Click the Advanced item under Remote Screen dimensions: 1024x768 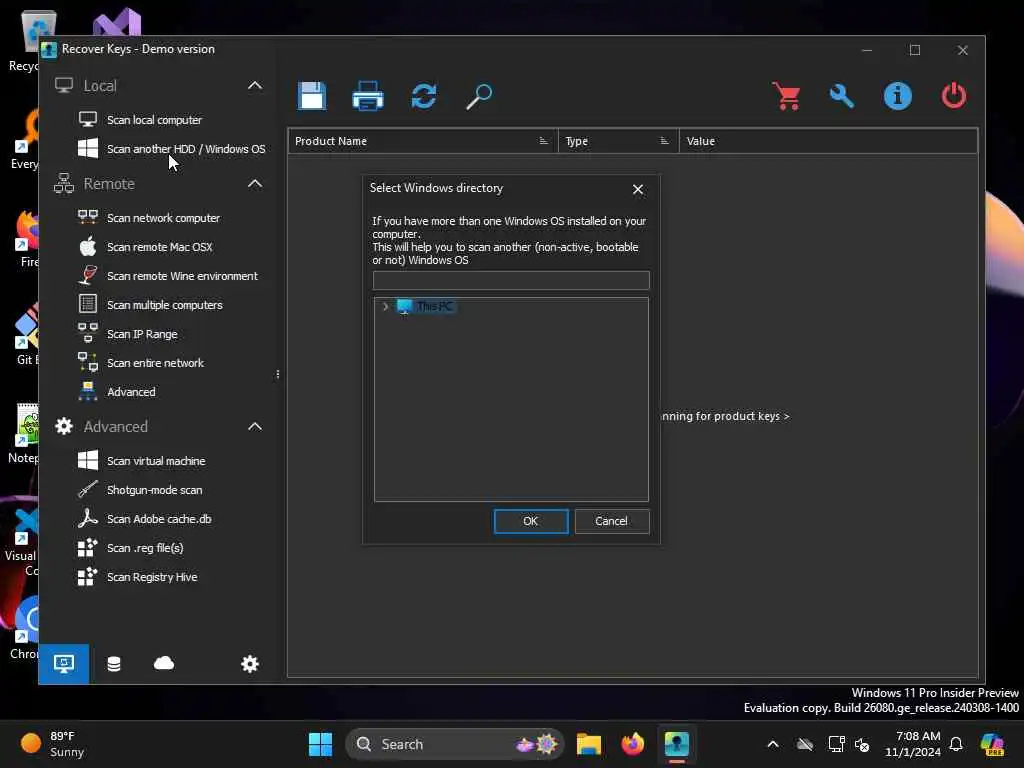(131, 392)
